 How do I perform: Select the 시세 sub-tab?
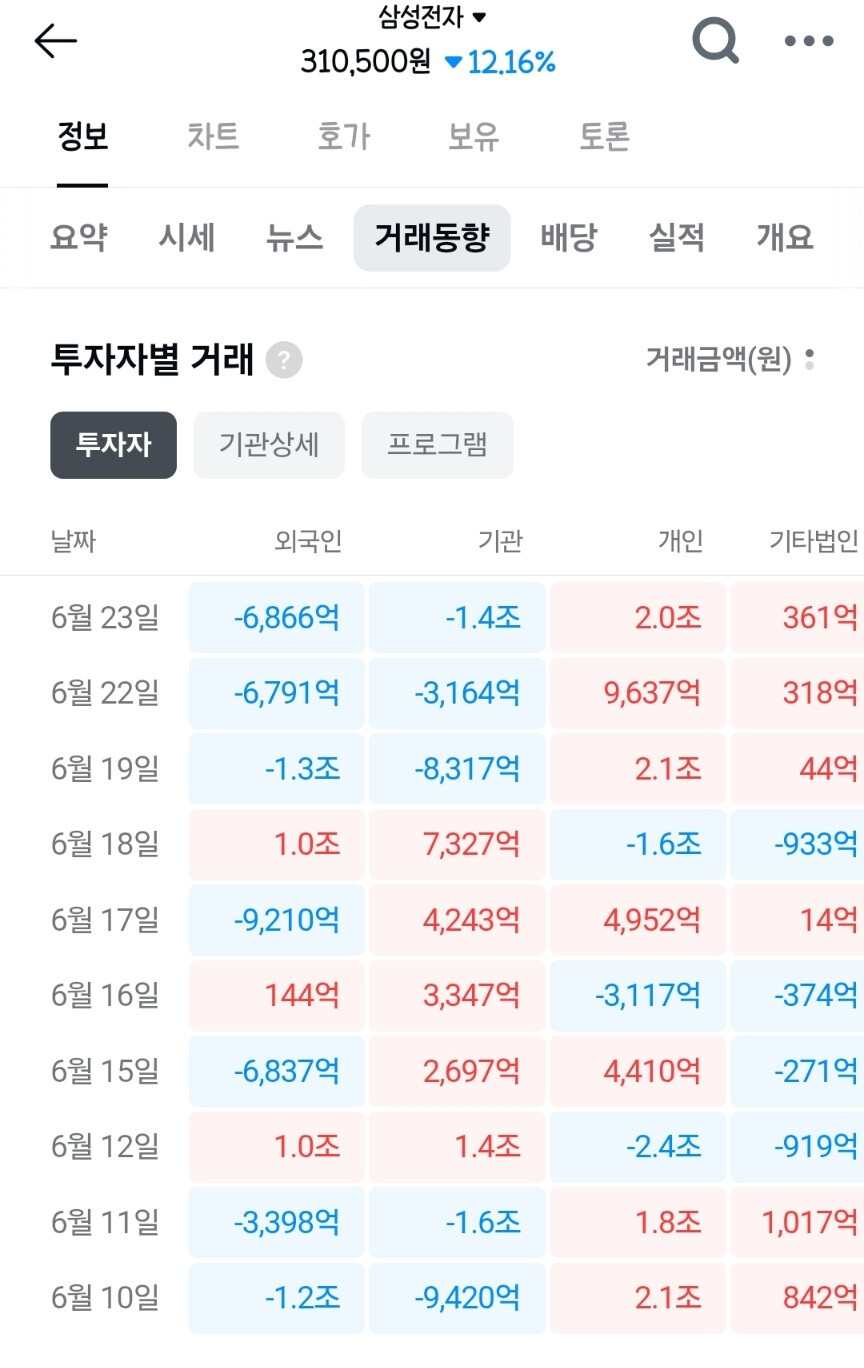(x=187, y=238)
